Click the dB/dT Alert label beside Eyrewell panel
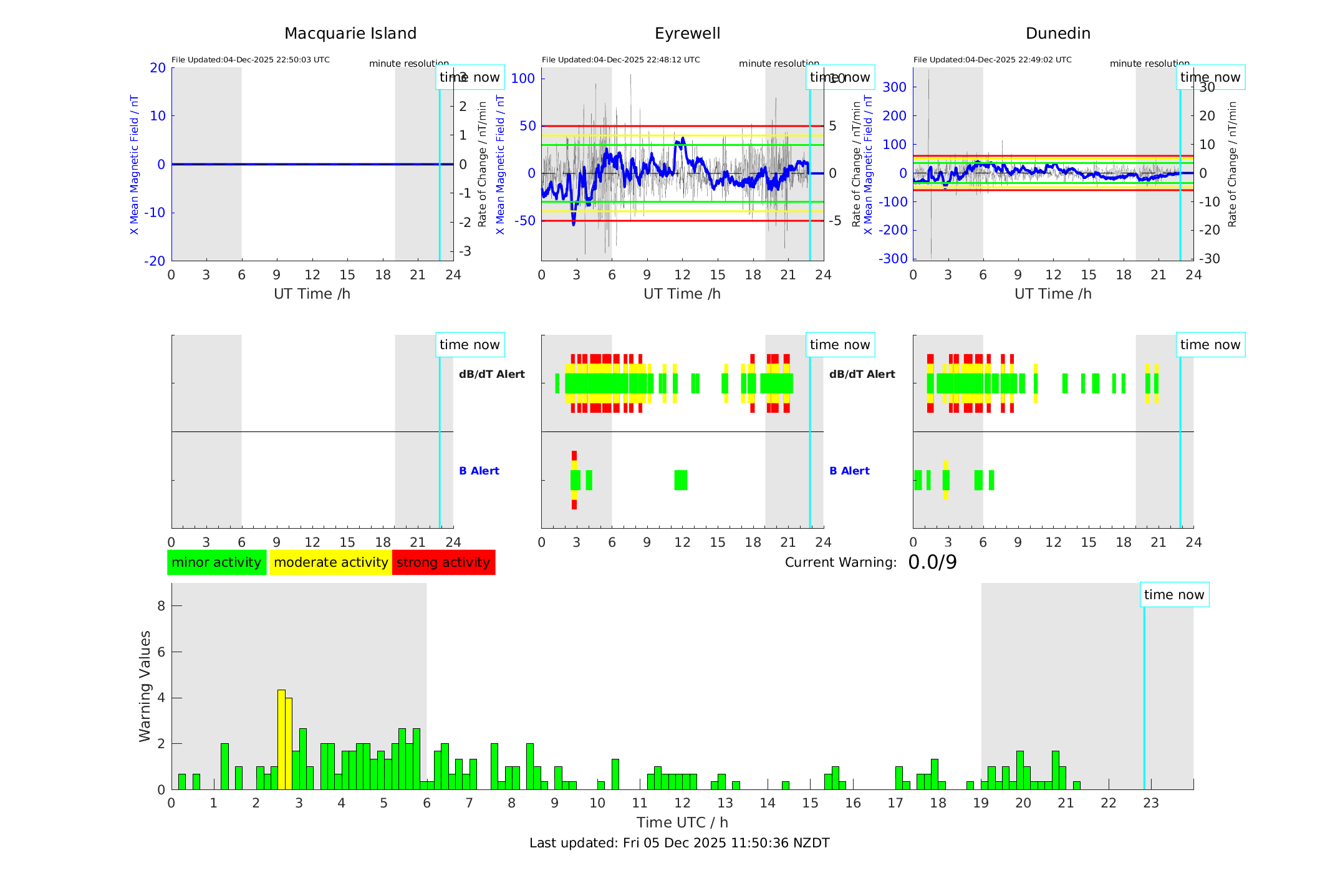The width and height of the screenshot is (1320, 896). pos(491,374)
